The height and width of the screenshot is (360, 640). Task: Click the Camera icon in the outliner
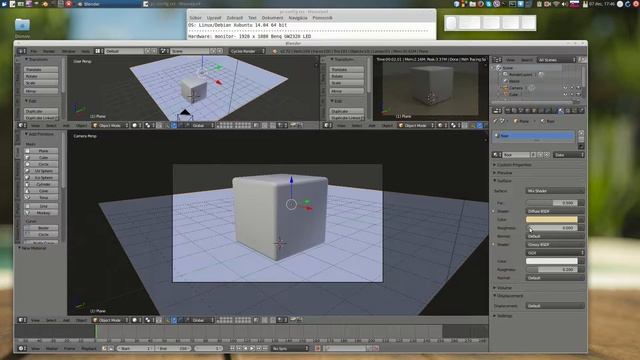point(506,88)
